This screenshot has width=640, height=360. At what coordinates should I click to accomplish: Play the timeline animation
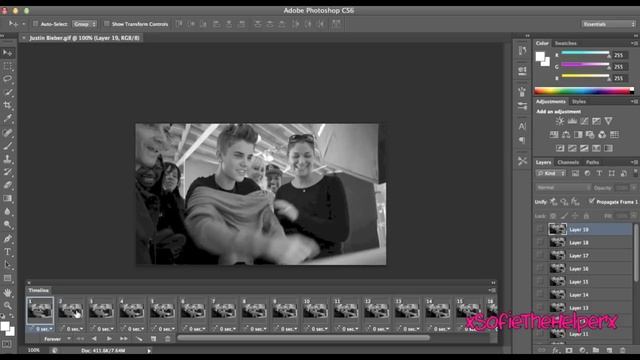(109, 339)
